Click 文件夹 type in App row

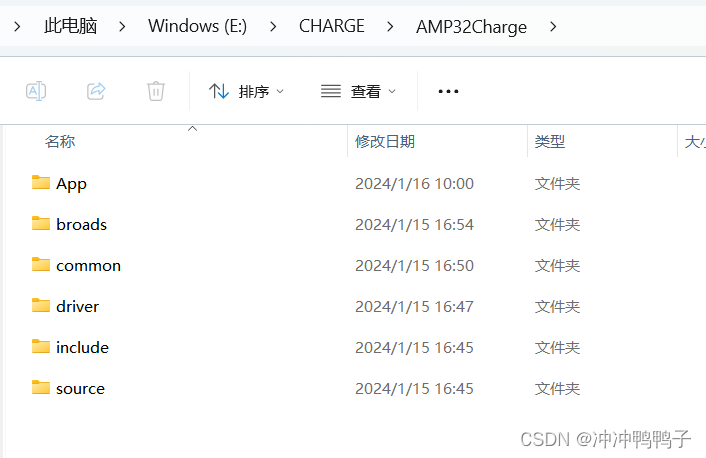pyautogui.click(x=557, y=184)
